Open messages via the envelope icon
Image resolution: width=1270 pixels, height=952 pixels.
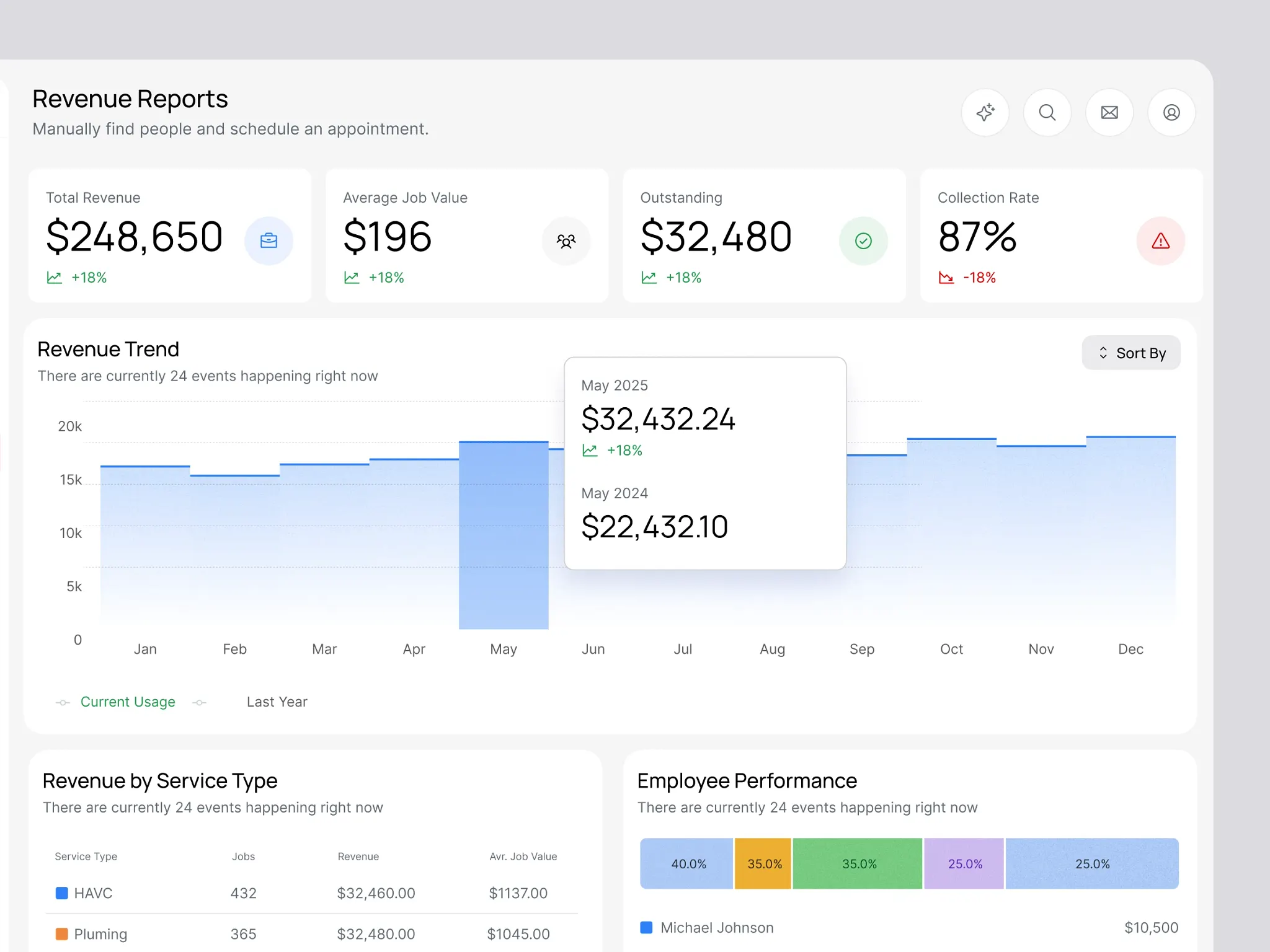(1110, 113)
